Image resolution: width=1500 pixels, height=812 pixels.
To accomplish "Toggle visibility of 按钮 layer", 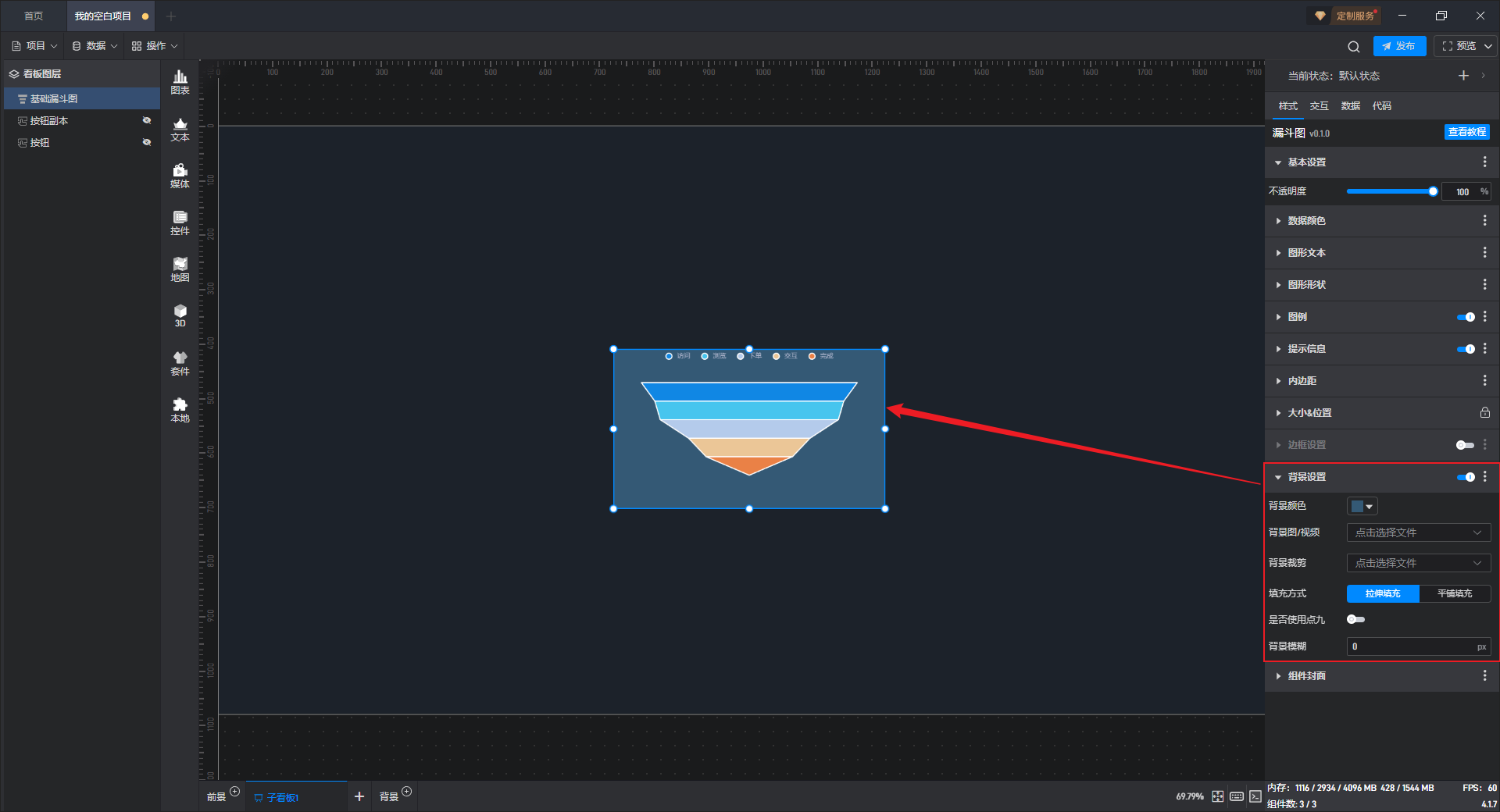I will tap(146, 142).
